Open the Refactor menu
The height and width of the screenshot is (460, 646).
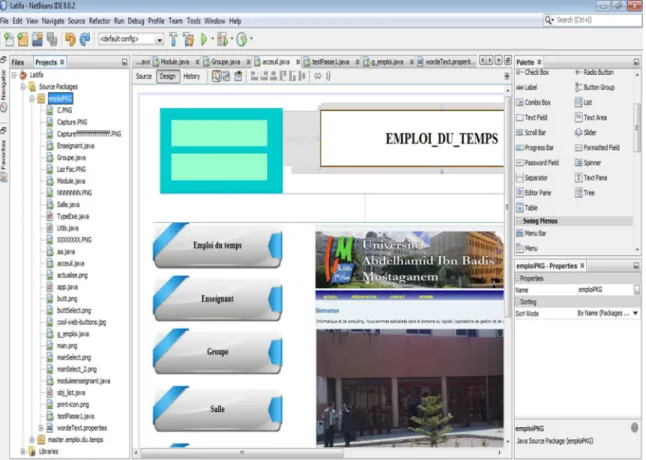tap(100, 21)
